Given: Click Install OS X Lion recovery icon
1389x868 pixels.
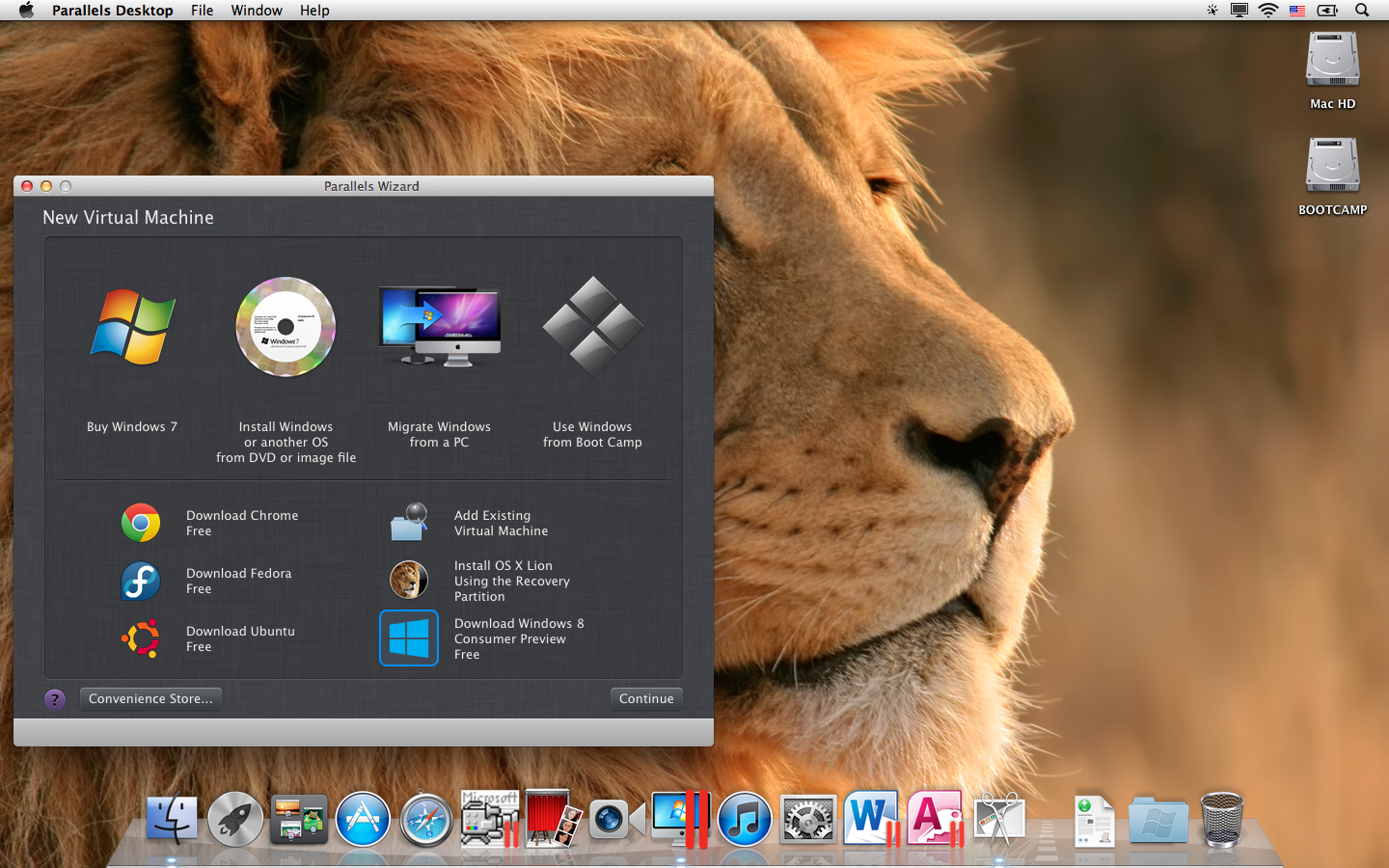Looking at the screenshot, I should click(409, 581).
